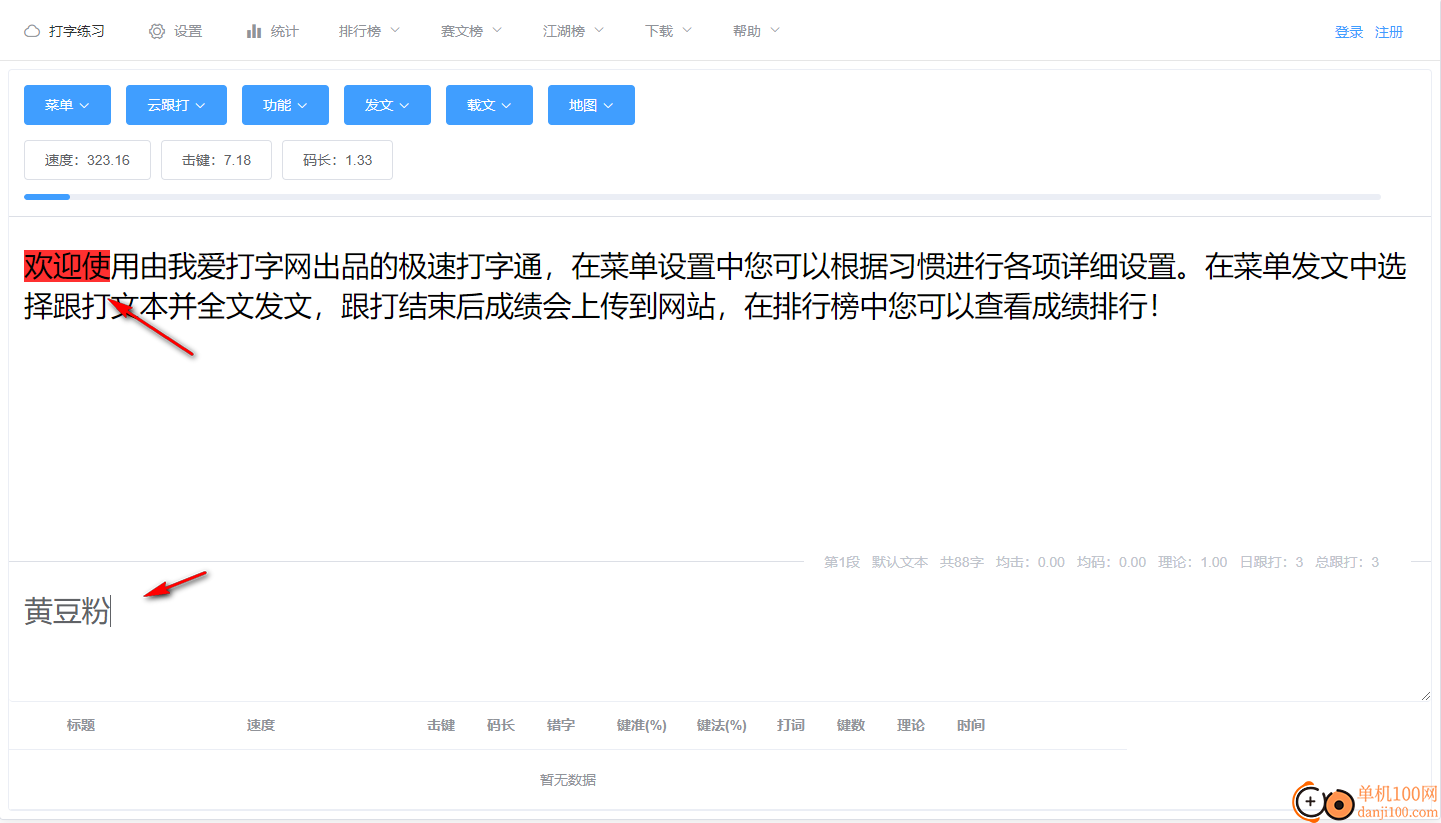Click the 总跟打: 3 counter
This screenshot has height=823, width=1441.
[1347, 562]
